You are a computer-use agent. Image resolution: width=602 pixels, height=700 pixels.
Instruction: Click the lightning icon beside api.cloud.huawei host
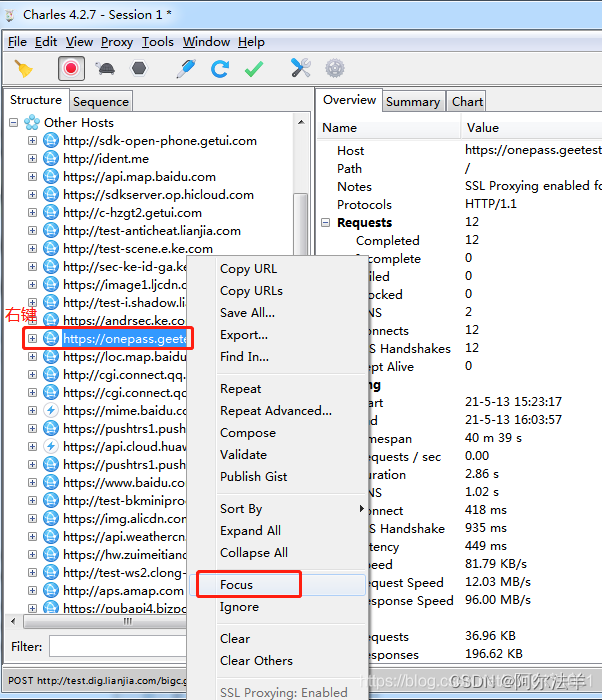click(51, 446)
